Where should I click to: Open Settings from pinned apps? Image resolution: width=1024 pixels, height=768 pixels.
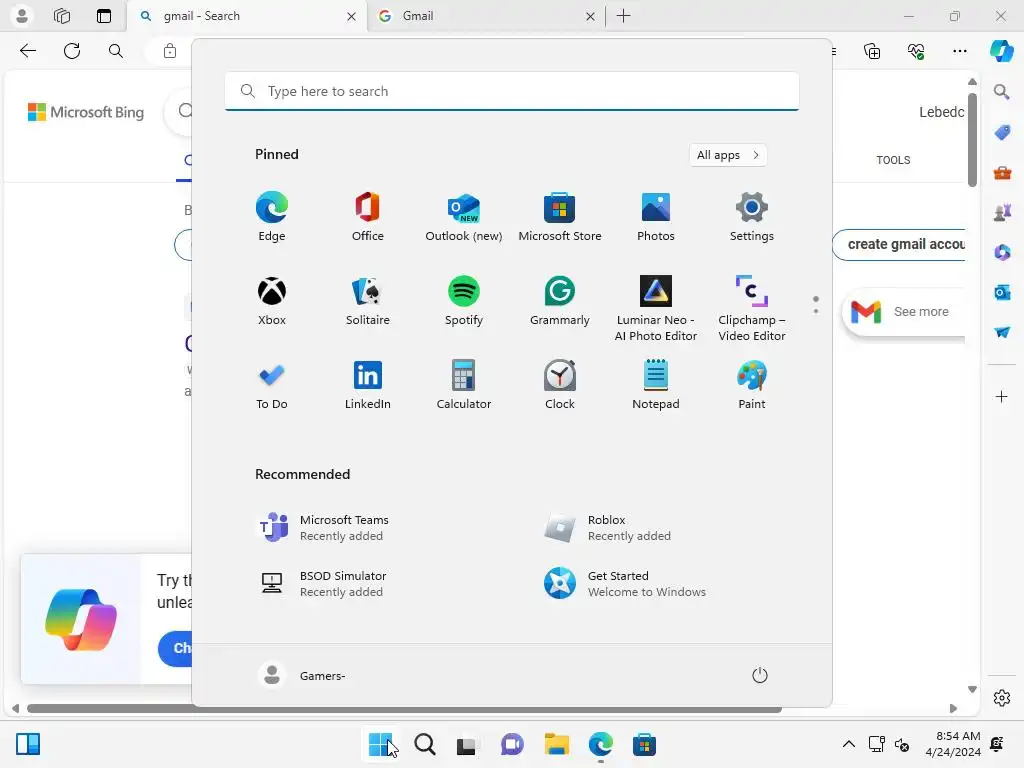click(752, 217)
